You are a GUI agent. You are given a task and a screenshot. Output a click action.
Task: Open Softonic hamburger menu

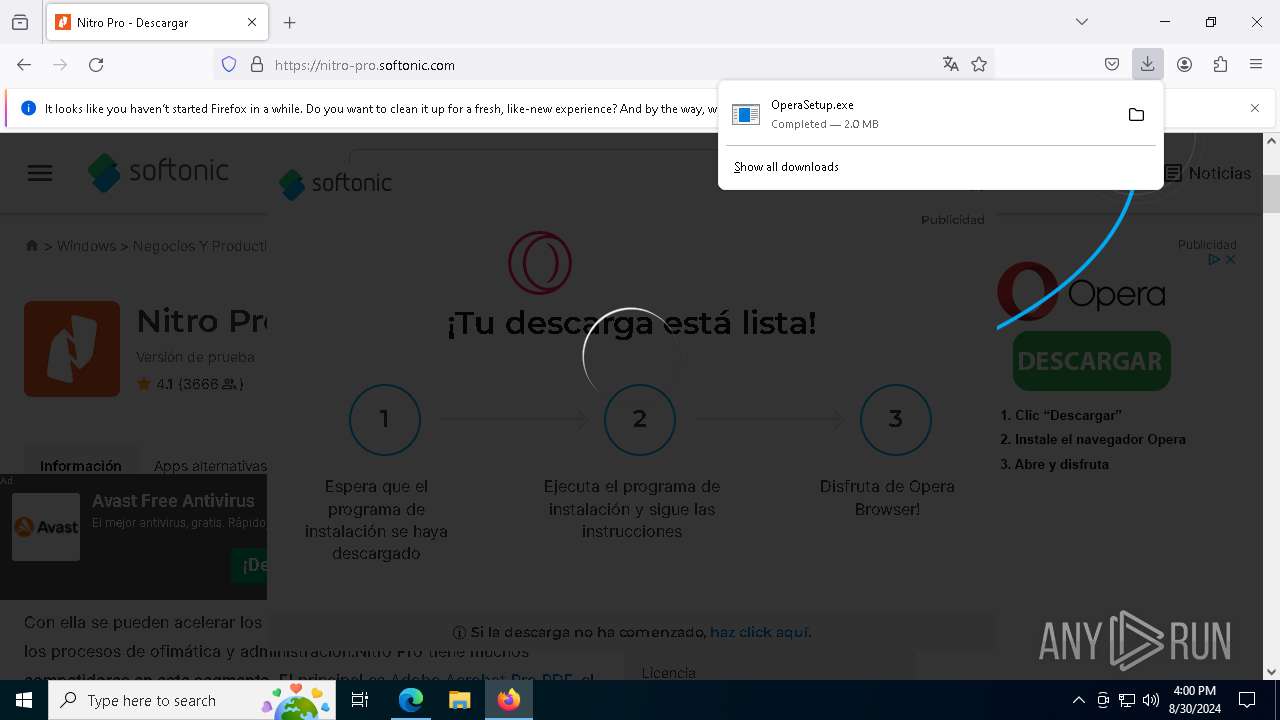pyautogui.click(x=40, y=173)
